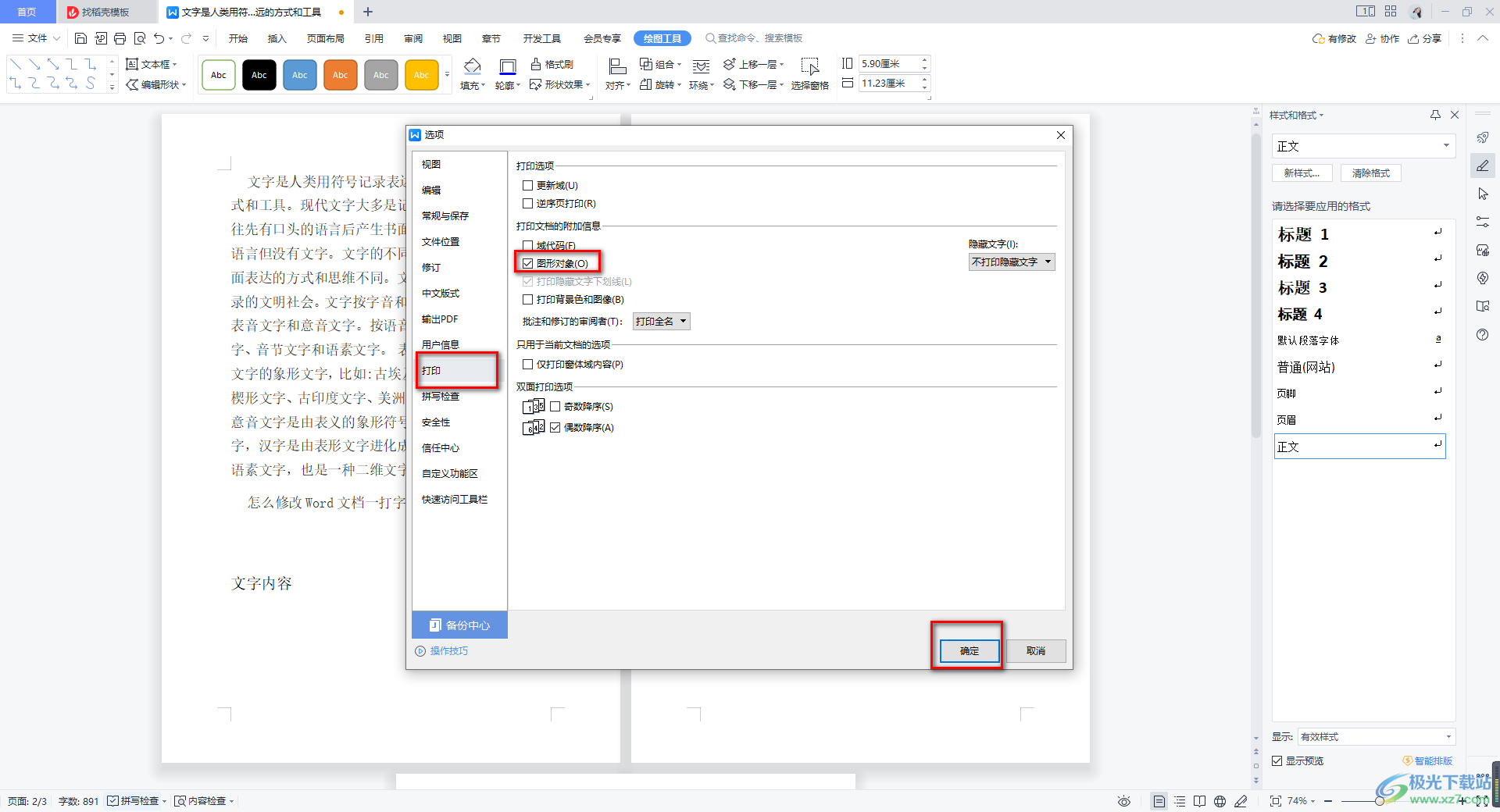This screenshot has width=1500, height=812.
Task: Open the 隐藏文字 dropdown
Action: tap(1012, 262)
